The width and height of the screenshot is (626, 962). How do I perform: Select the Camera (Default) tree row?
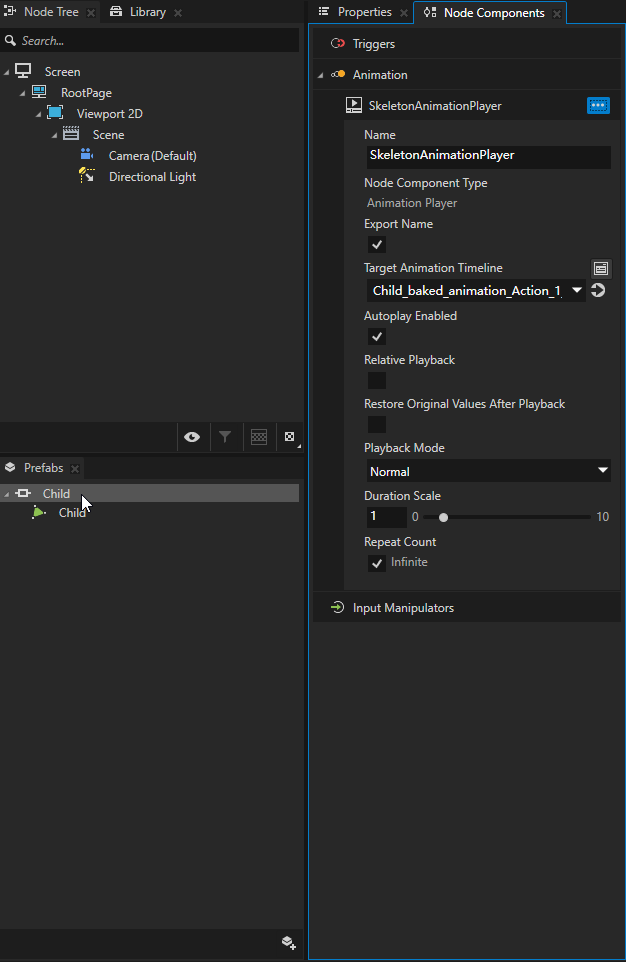(x=152, y=155)
